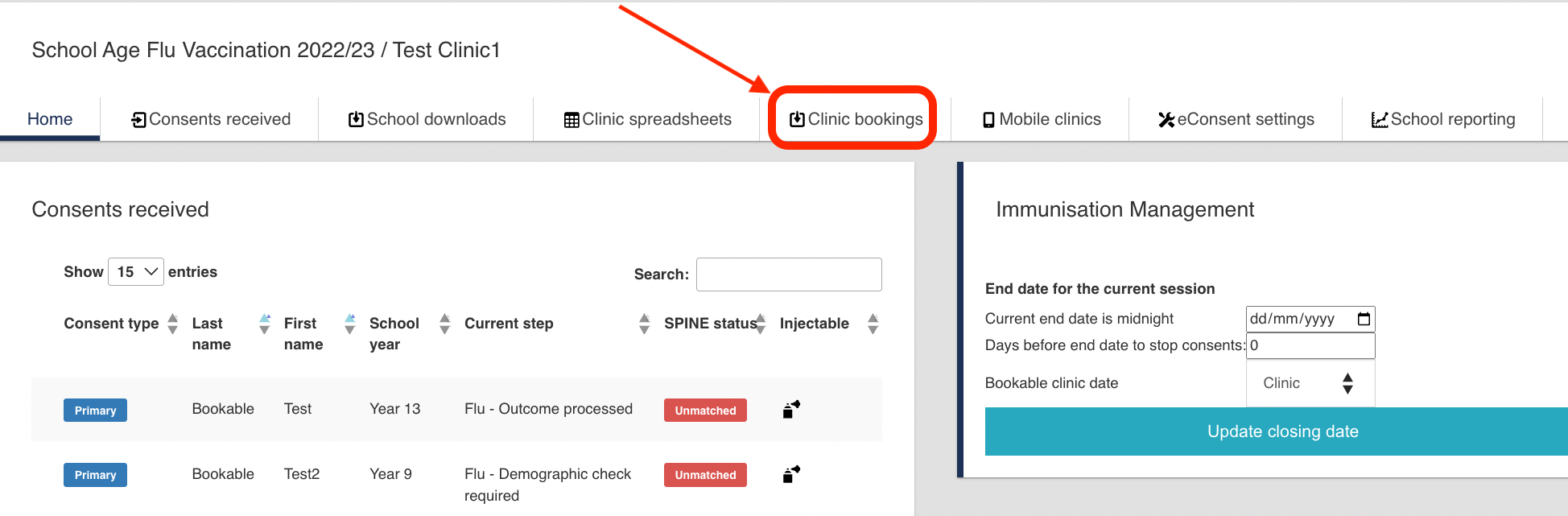Click the School reporting chart icon
The width and height of the screenshot is (1568, 516).
1380,120
